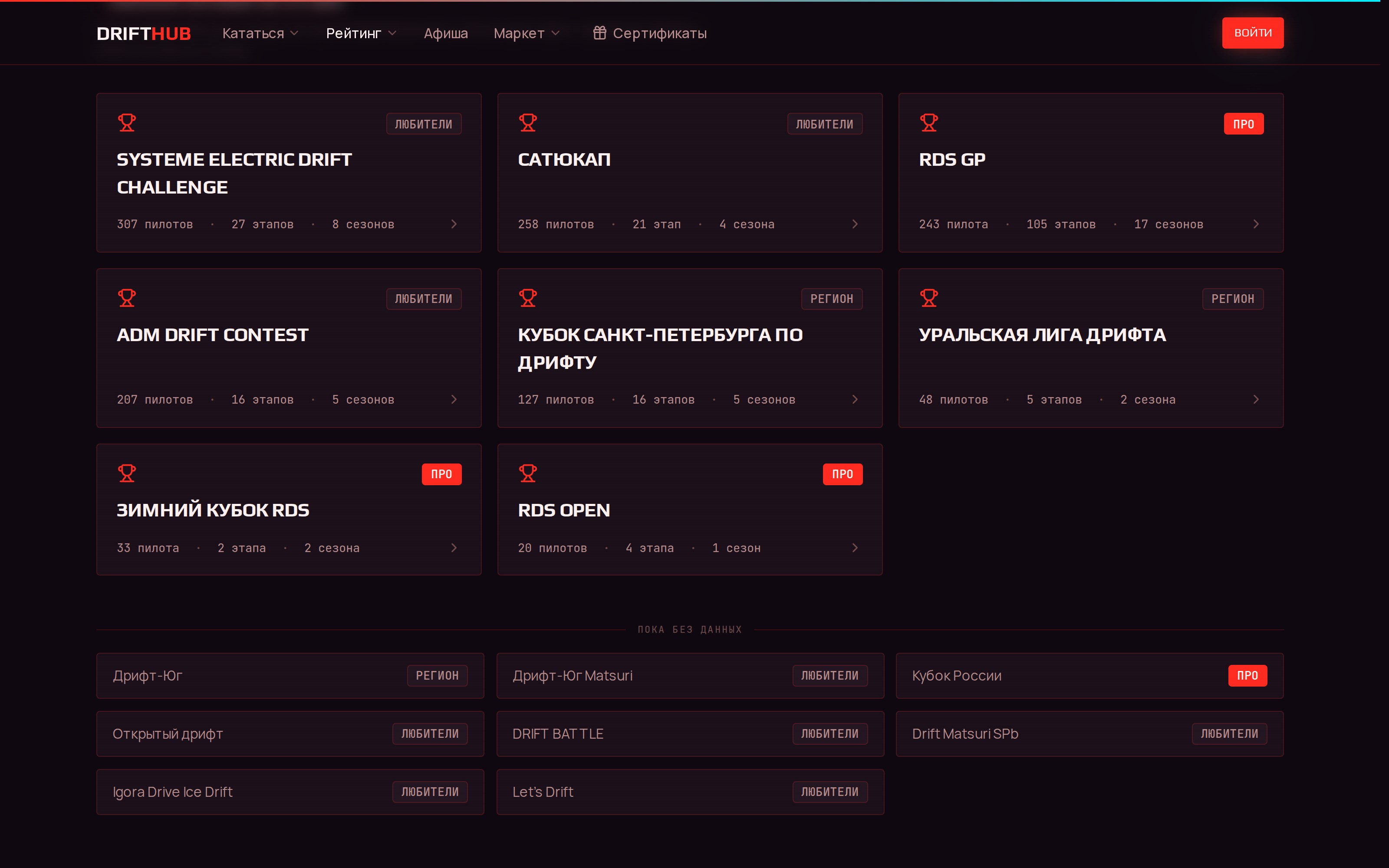1389x868 pixels.
Task: Open RDS GP via its right chevron
Action: [x=1256, y=224]
